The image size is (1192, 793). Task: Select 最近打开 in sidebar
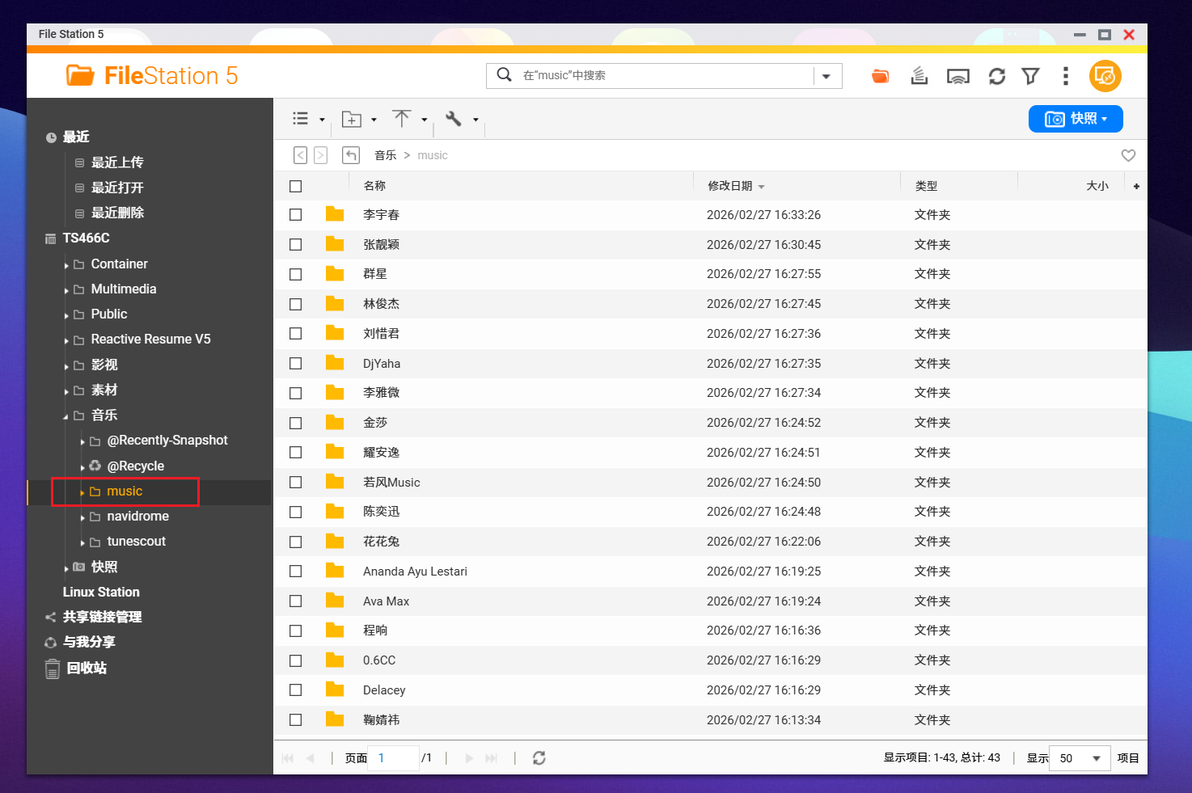pos(117,187)
